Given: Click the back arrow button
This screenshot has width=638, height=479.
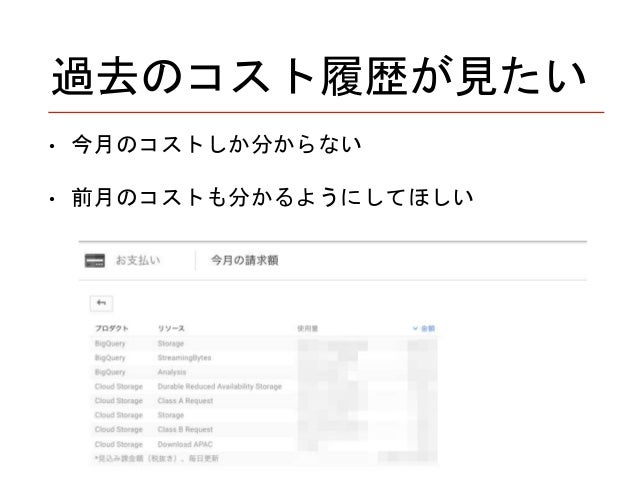Looking at the screenshot, I should pyautogui.click(x=101, y=303).
